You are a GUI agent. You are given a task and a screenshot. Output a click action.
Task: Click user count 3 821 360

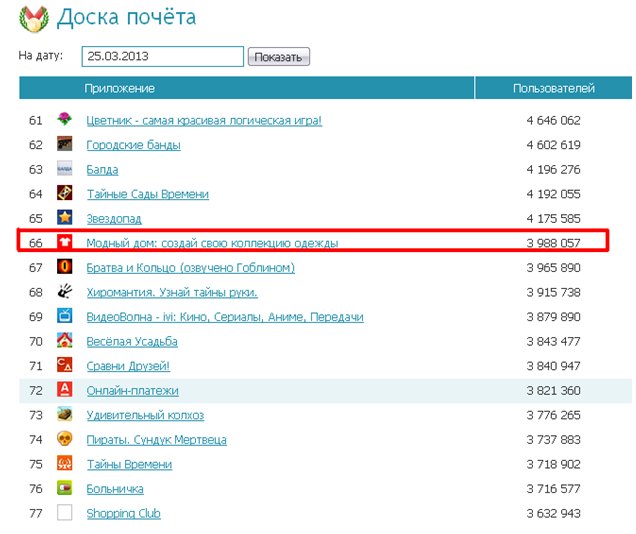[x=553, y=390]
